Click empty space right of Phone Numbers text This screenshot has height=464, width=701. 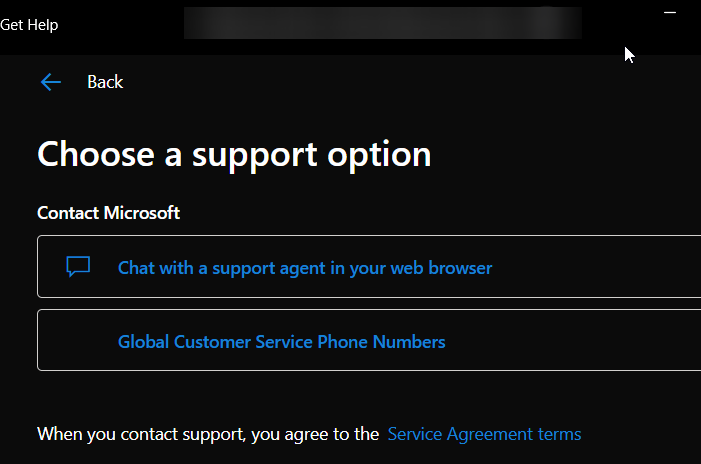(x=580, y=342)
